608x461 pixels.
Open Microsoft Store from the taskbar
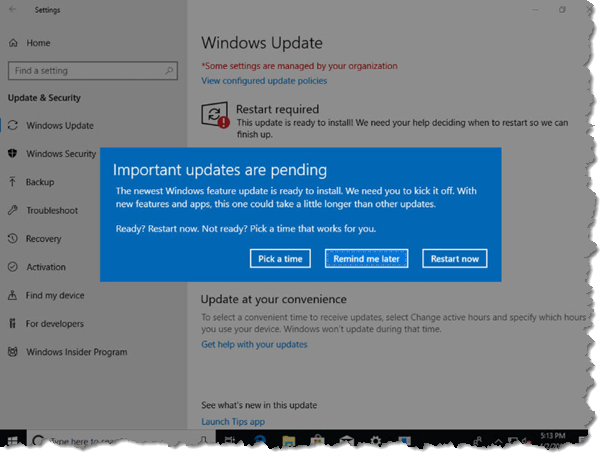pos(317,441)
